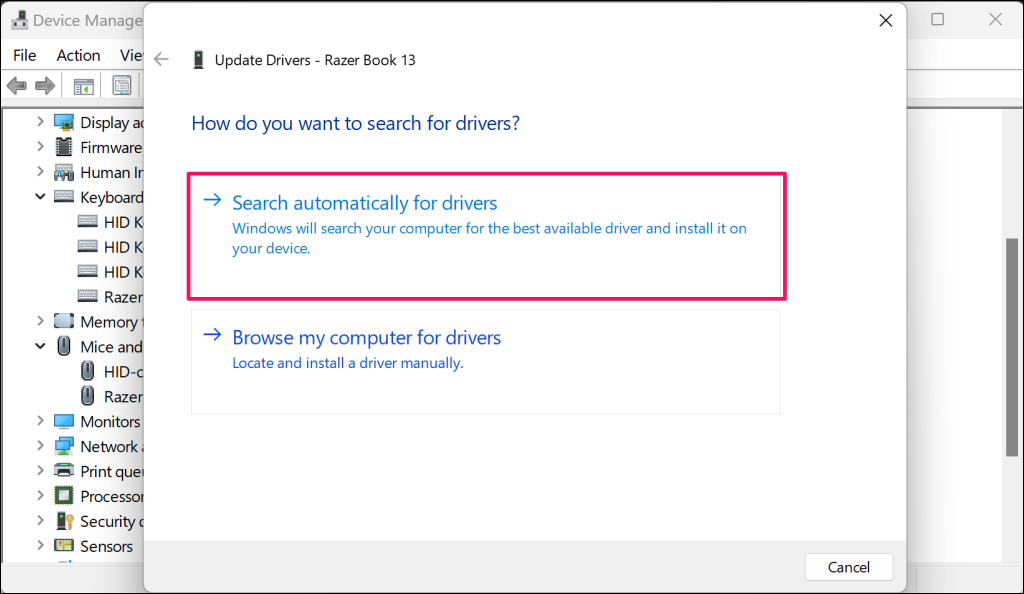This screenshot has height=594, width=1024.
Task: Go back using the dialog's back arrow
Action: (x=162, y=60)
